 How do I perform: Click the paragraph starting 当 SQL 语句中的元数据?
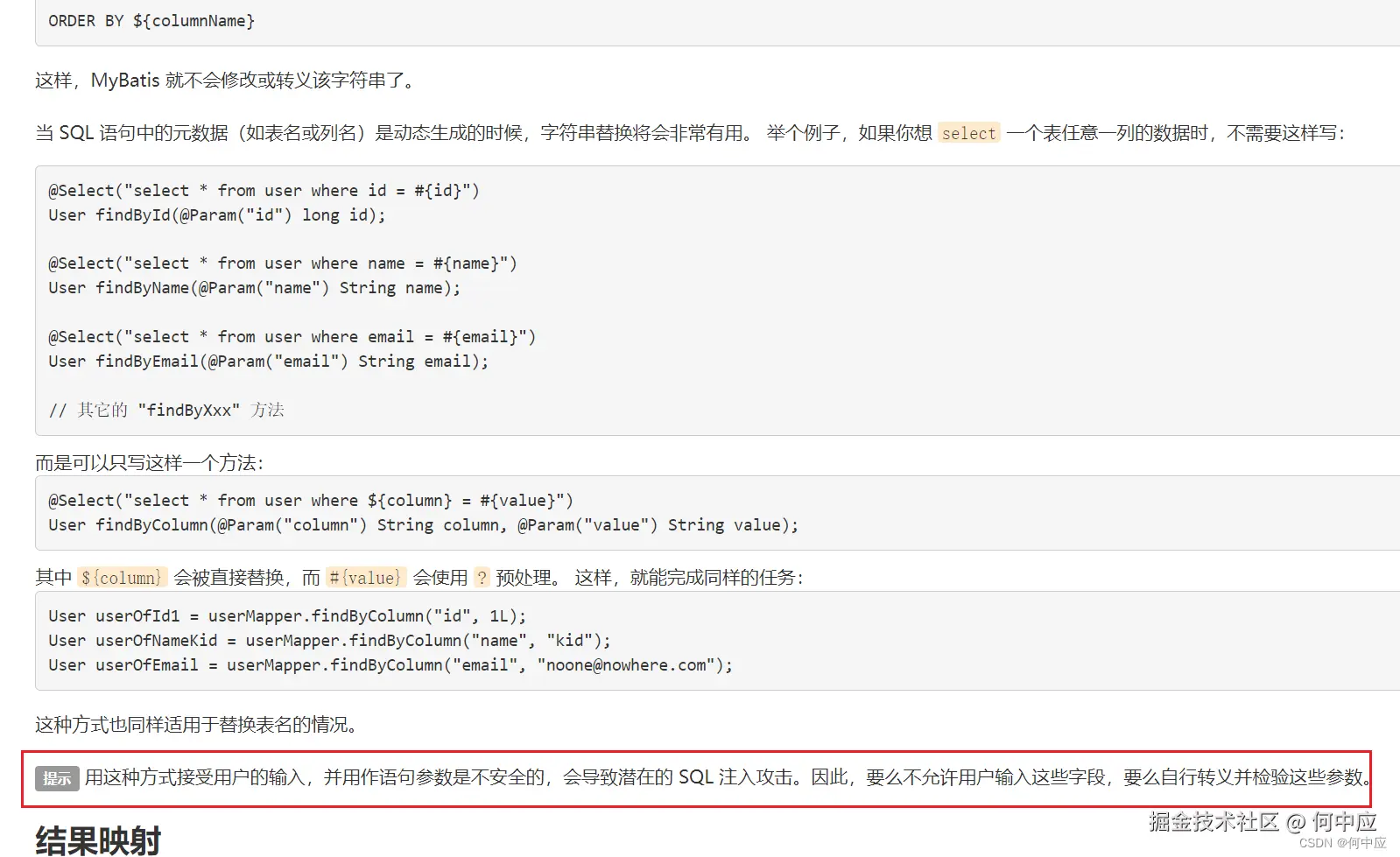point(690,133)
